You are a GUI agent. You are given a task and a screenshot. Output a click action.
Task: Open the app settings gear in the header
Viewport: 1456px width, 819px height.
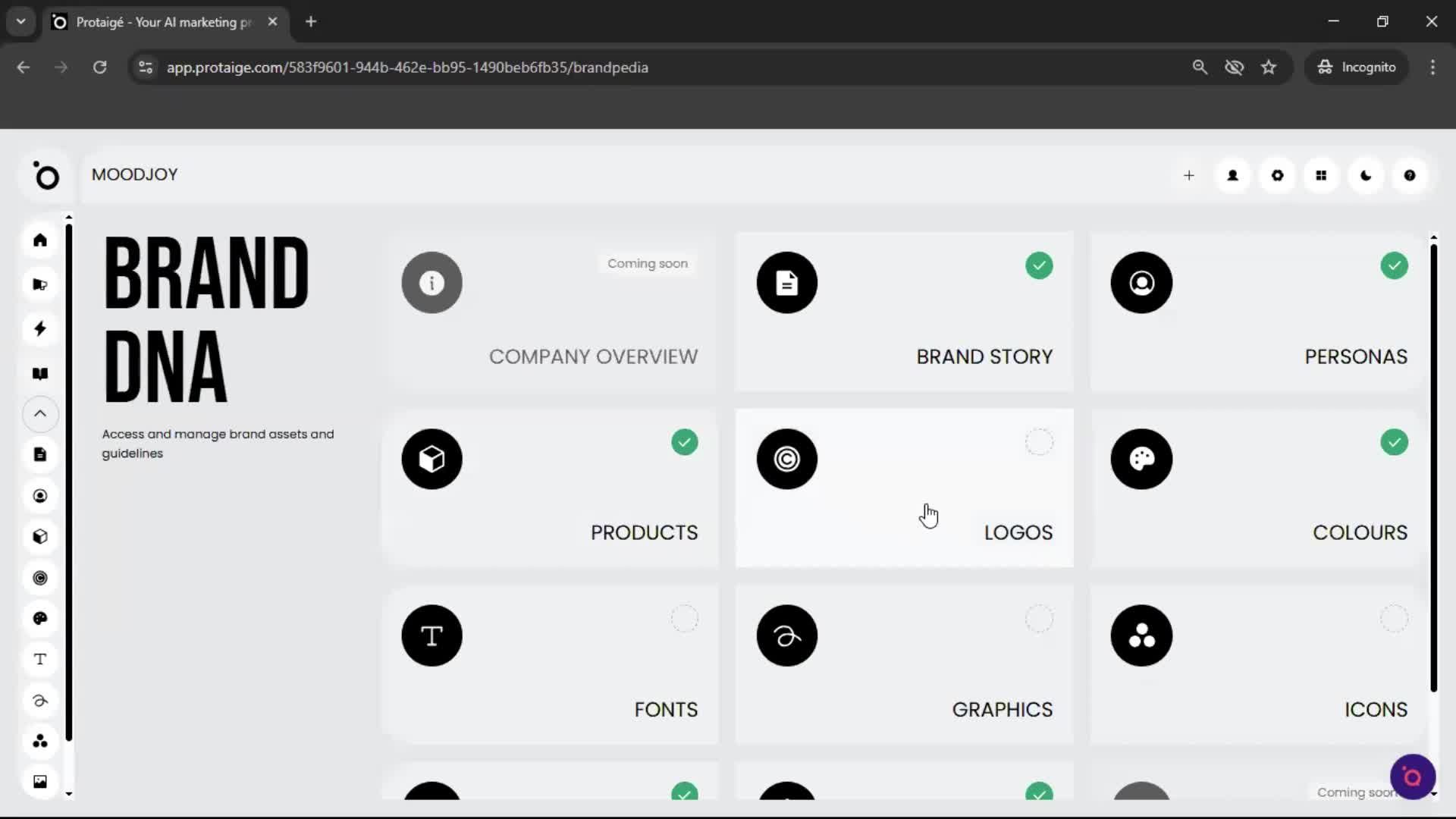click(x=1277, y=175)
